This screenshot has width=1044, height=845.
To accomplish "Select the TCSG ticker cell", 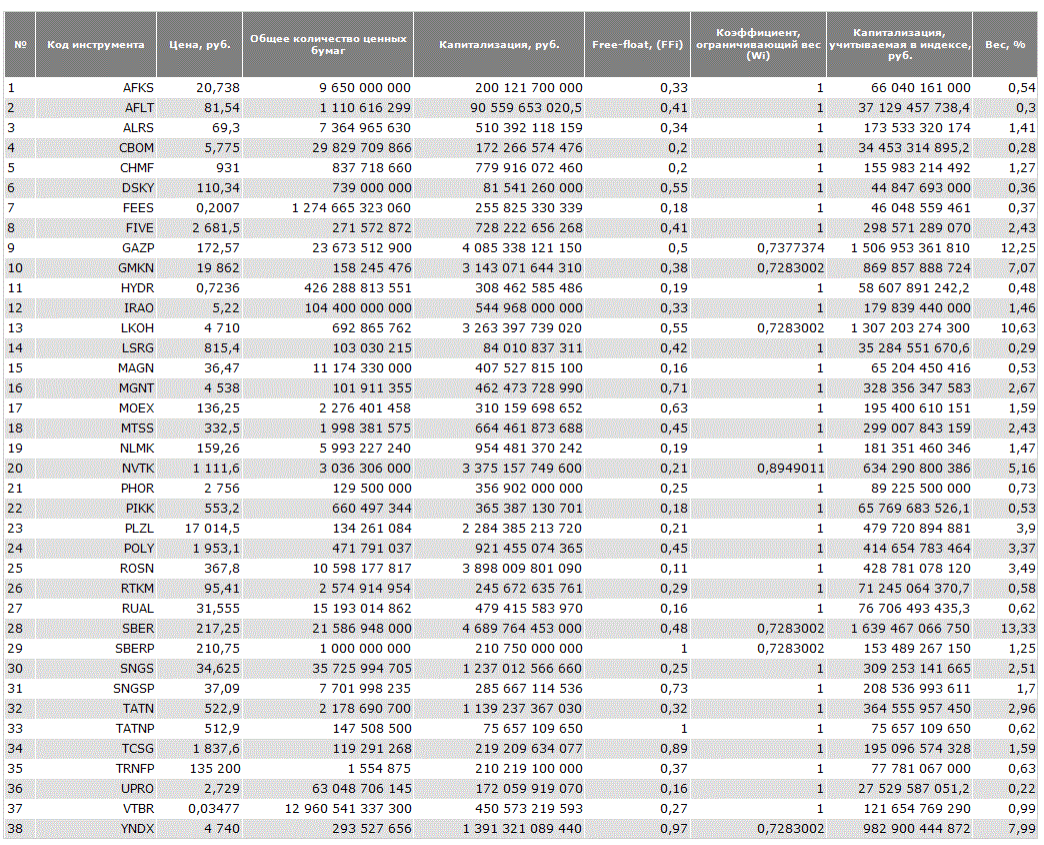I will click(x=96, y=748).
